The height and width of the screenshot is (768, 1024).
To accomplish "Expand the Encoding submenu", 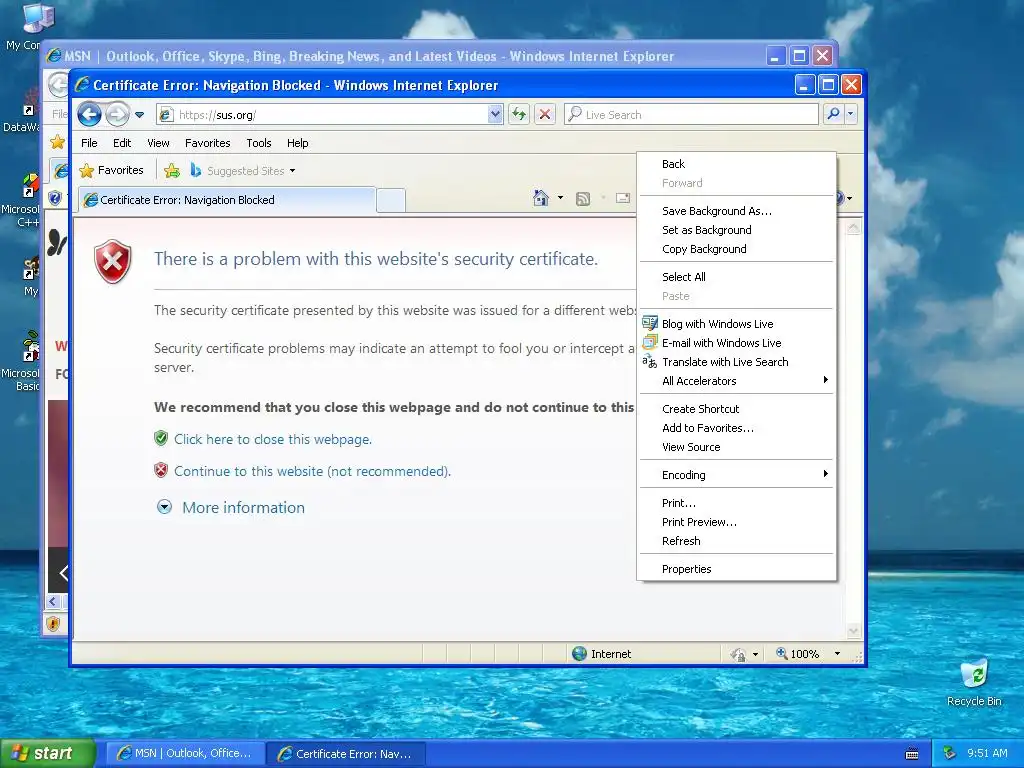I will [737, 475].
